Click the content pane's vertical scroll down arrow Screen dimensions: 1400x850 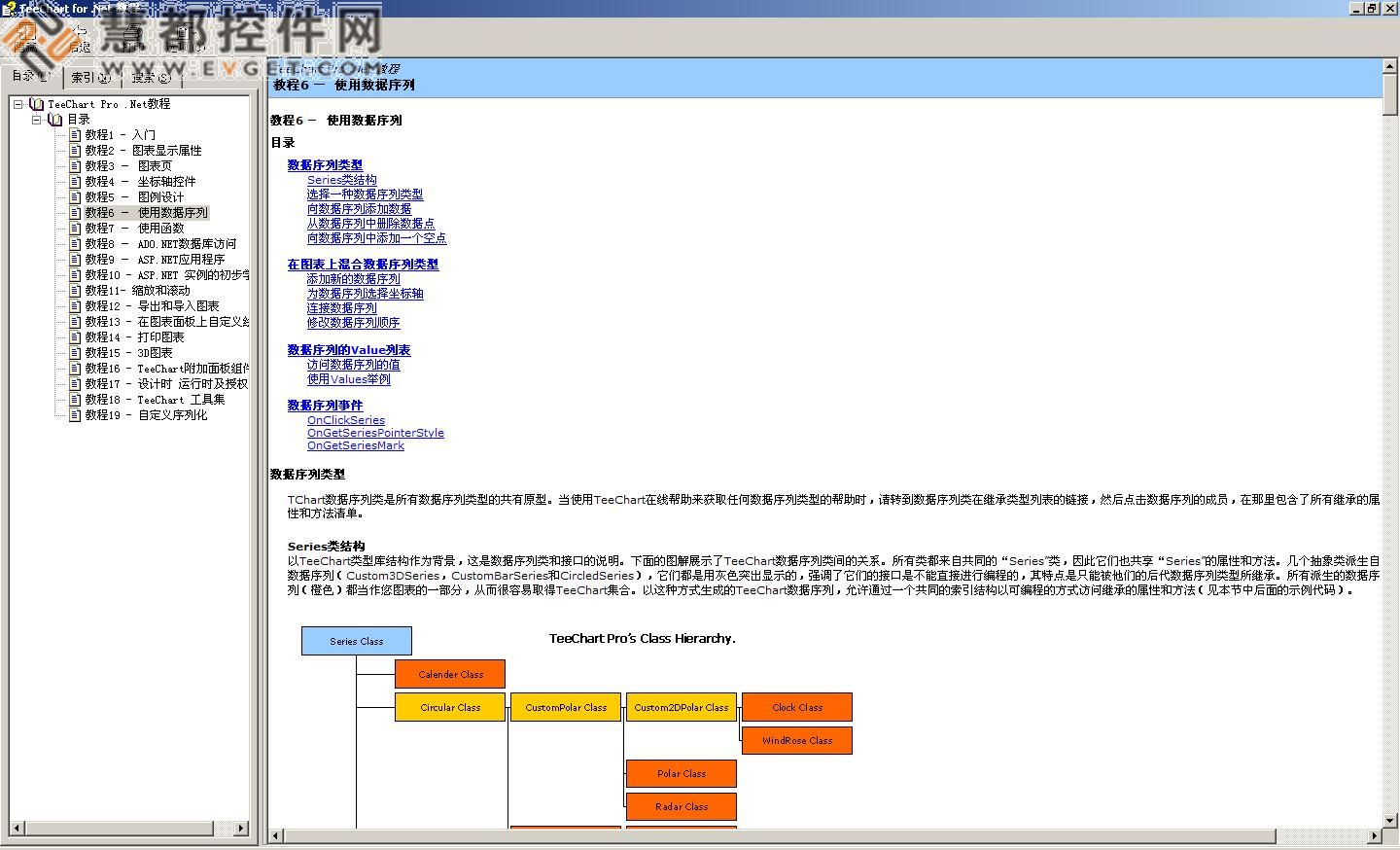[x=1390, y=820]
